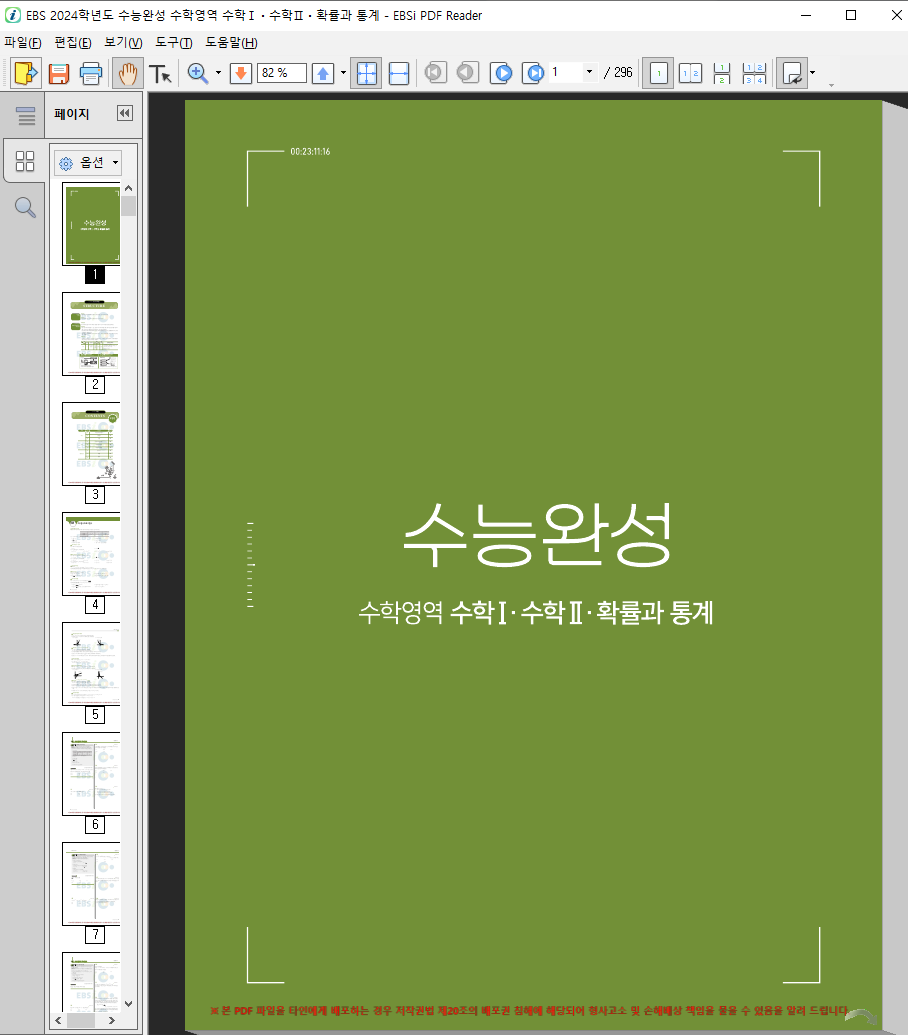Collapse the 페이지 side panel
Screen dimensions: 908x1035
click(125, 114)
